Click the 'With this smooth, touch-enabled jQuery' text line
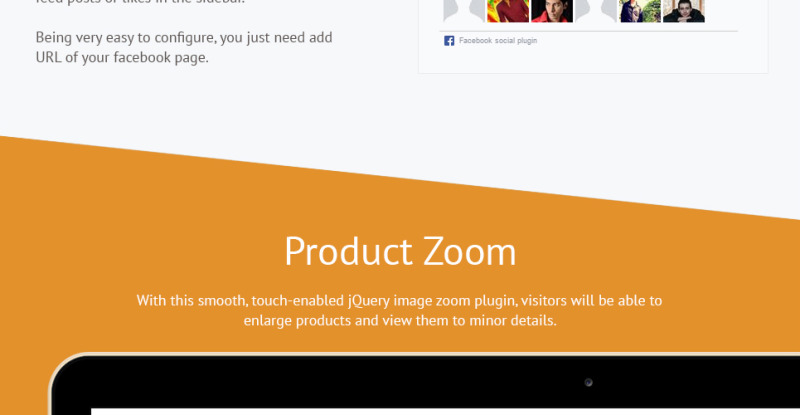 pos(399,300)
